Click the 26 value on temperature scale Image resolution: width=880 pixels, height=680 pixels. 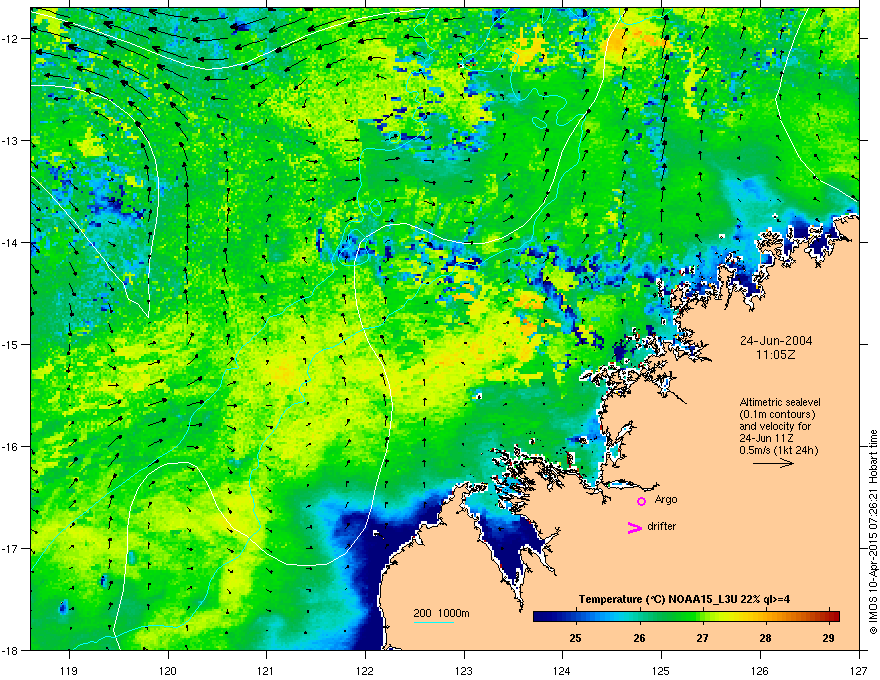639,638
